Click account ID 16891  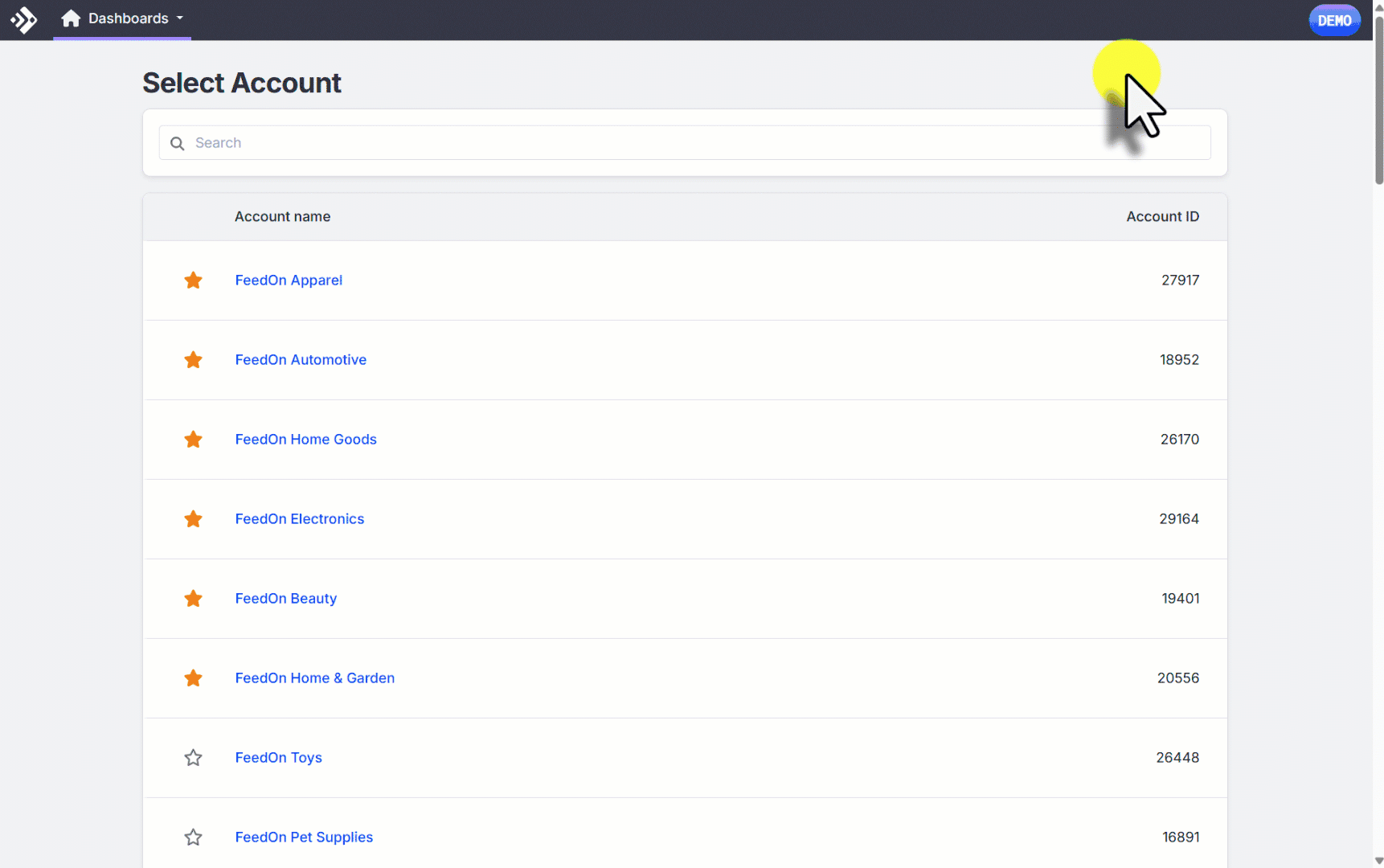point(1181,837)
